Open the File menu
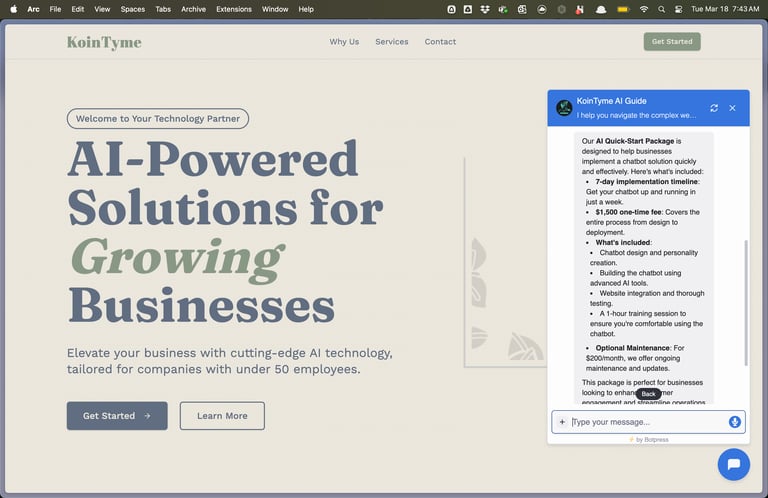This screenshot has width=768, height=498. pos(55,9)
